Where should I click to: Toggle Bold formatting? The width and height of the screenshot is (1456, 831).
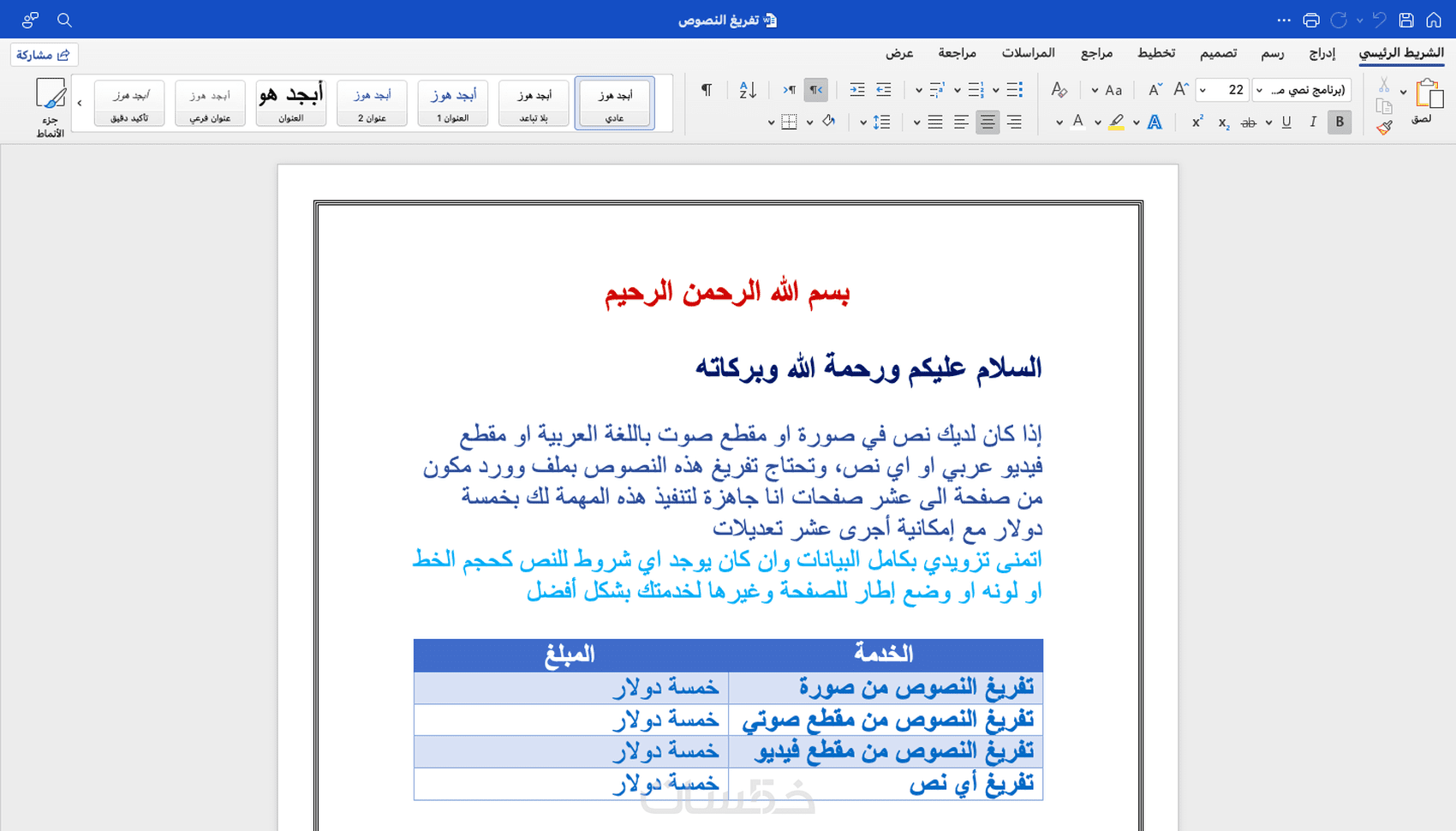pos(1340,123)
